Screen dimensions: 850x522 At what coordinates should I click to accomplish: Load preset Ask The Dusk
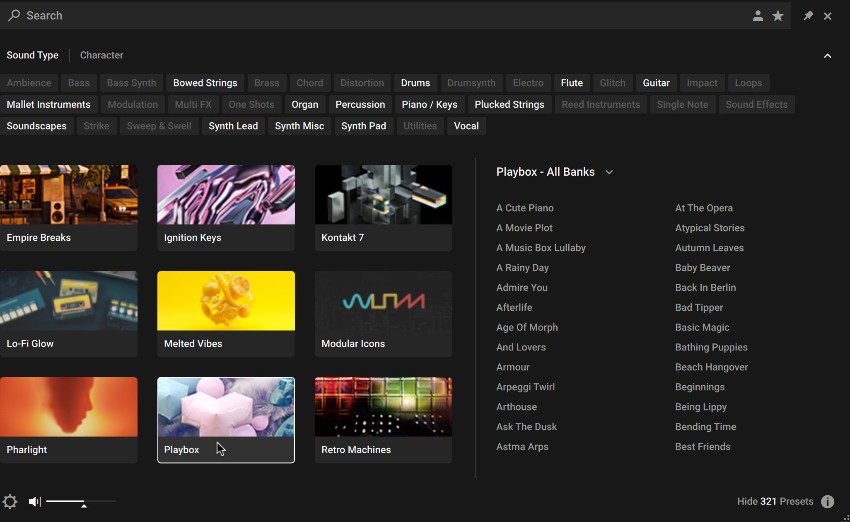pyautogui.click(x=526, y=427)
